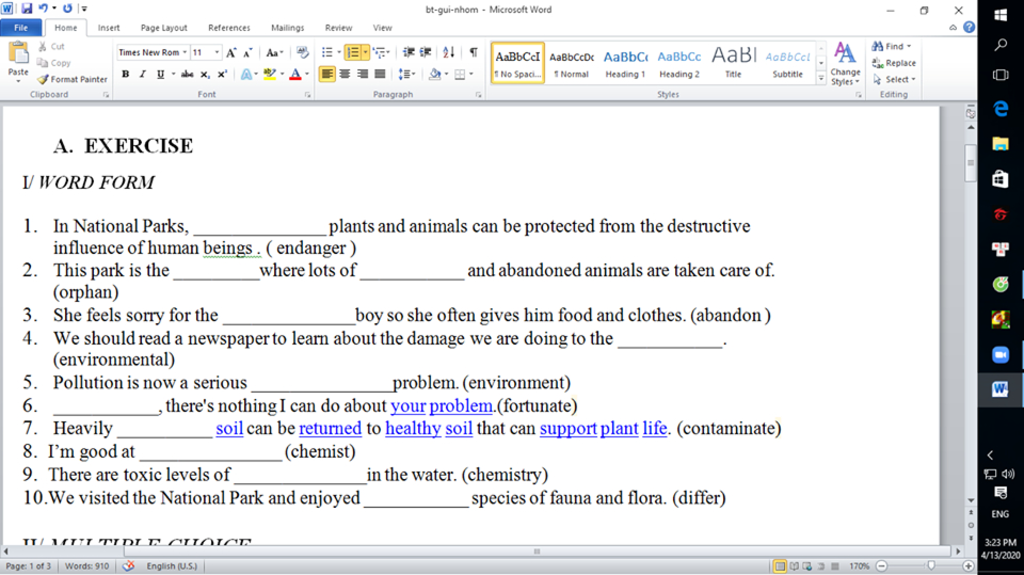Click the Words: 910 counter
The height and width of the screenshot is (575, 1024).
(87, 566)
